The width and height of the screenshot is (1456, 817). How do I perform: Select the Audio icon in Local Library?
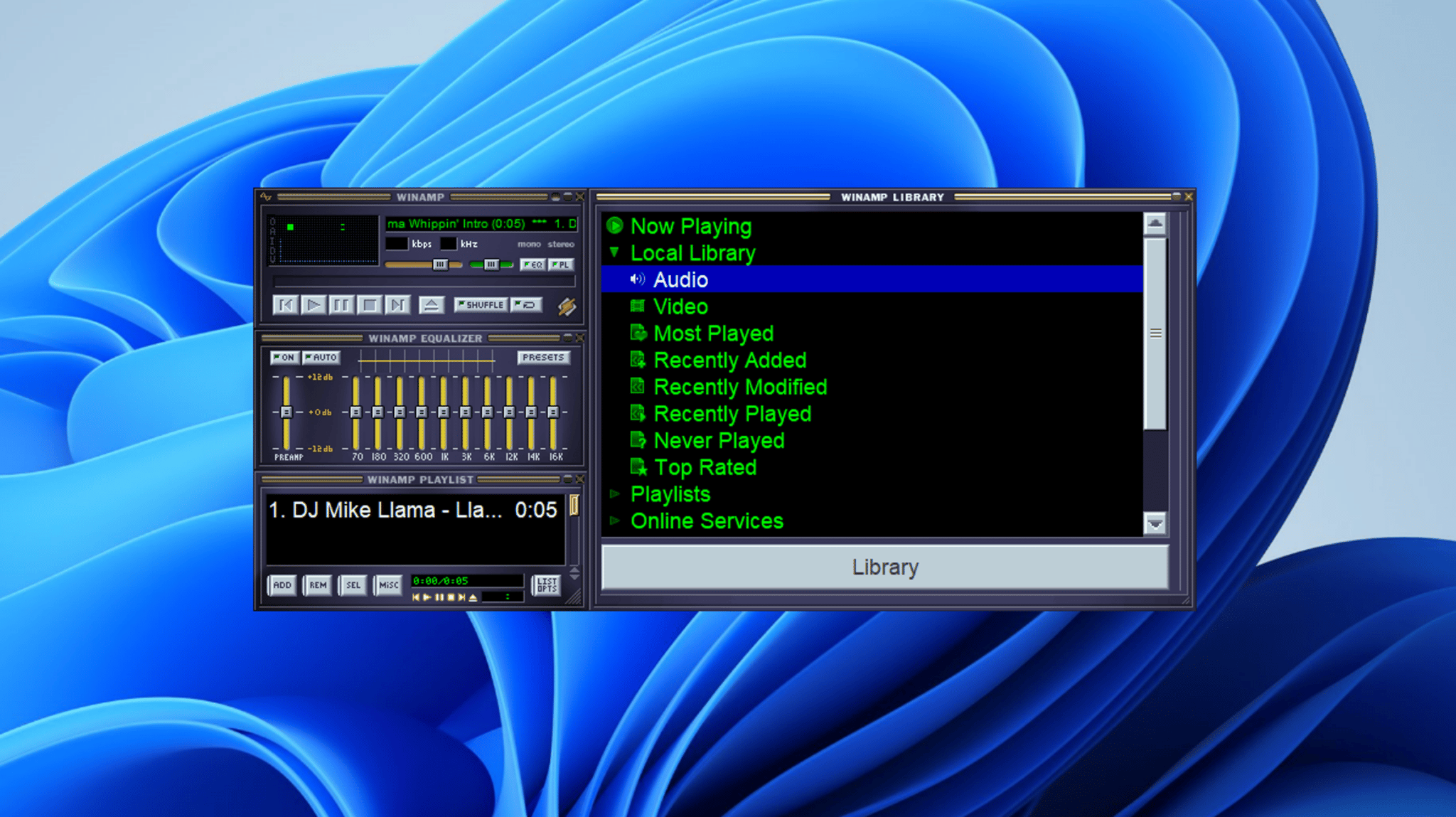coord(638,279)
